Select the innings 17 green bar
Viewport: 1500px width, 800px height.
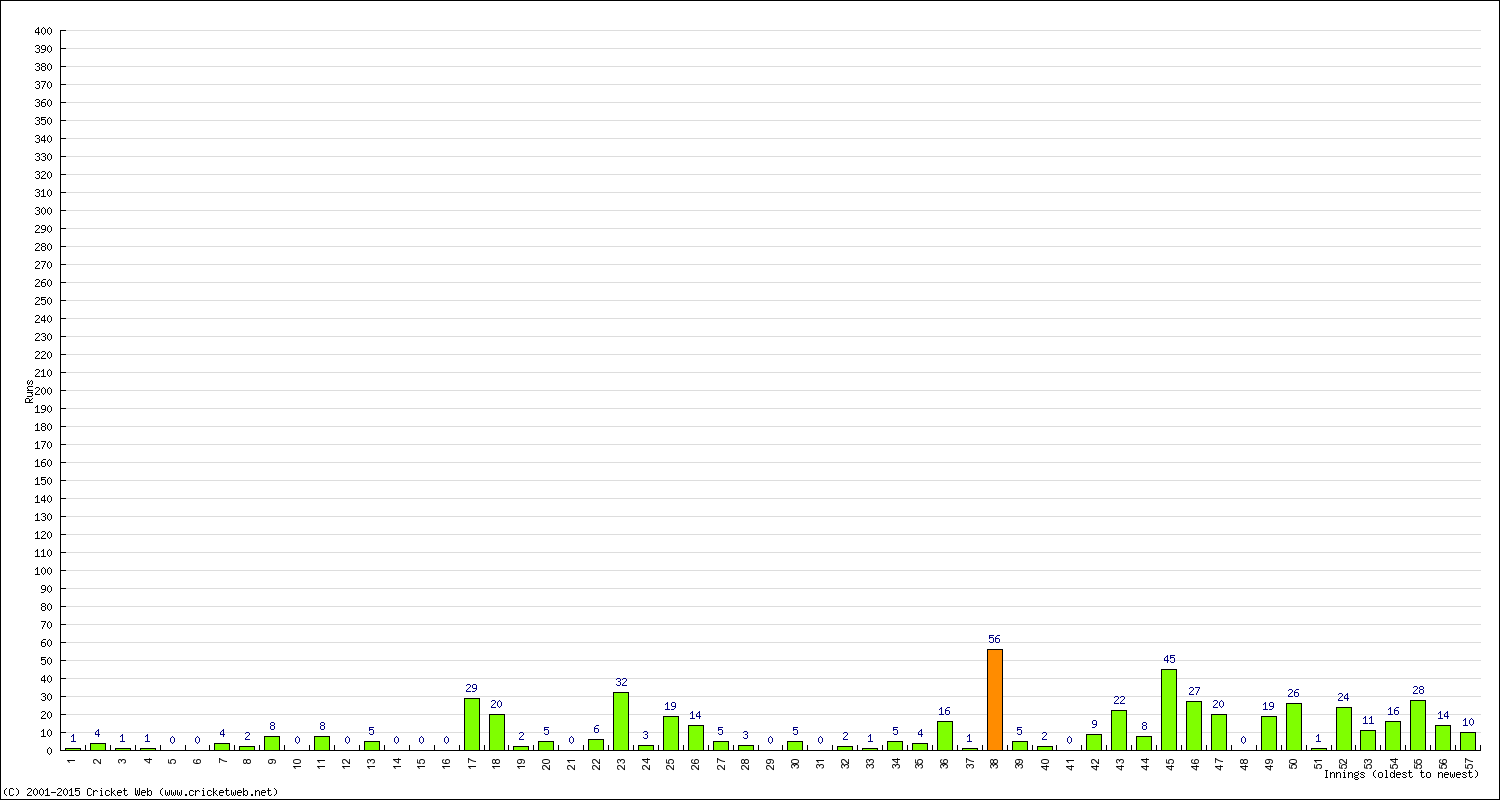[471, 724]
